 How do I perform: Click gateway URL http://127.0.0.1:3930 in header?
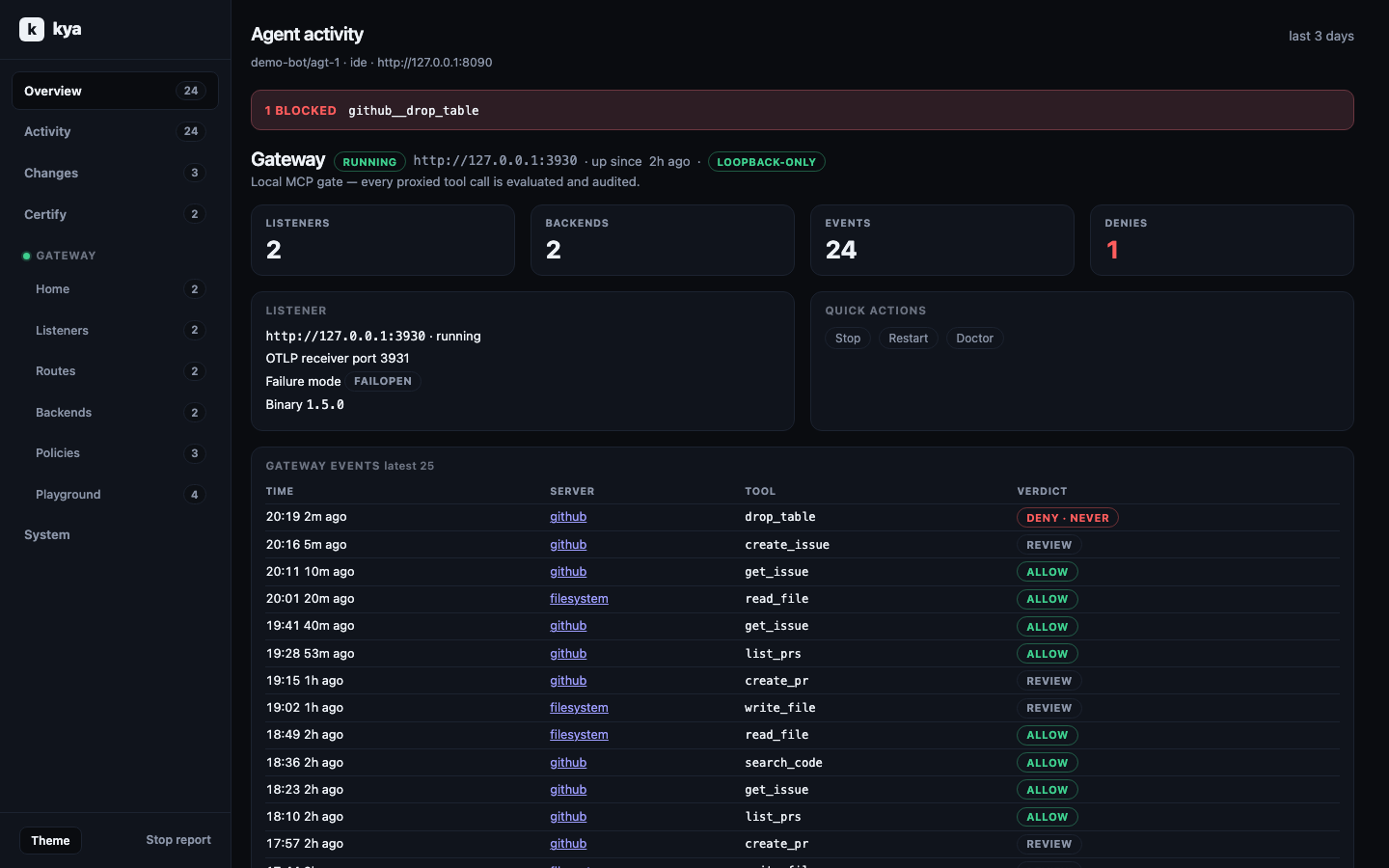point(495,160)
